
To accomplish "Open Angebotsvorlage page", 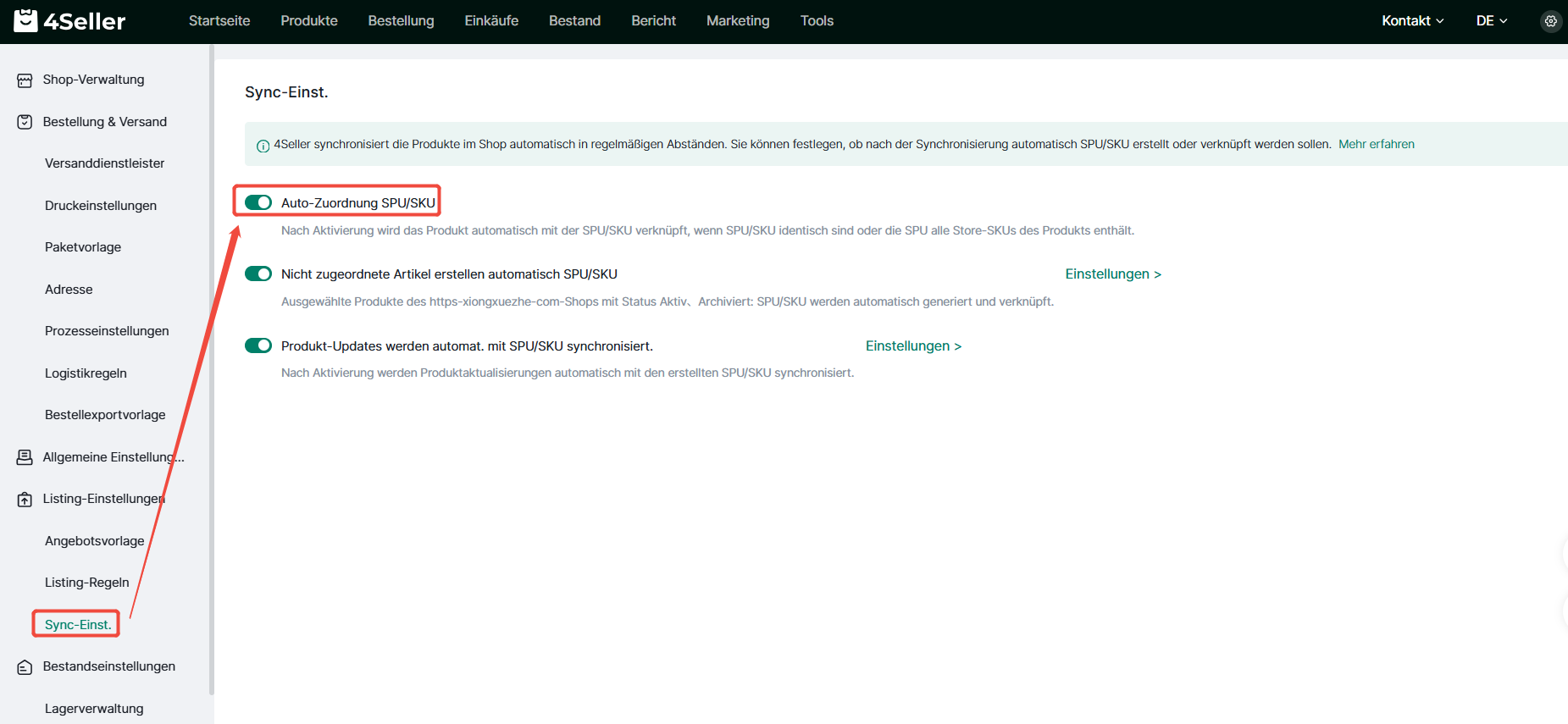I will point(95,541).
